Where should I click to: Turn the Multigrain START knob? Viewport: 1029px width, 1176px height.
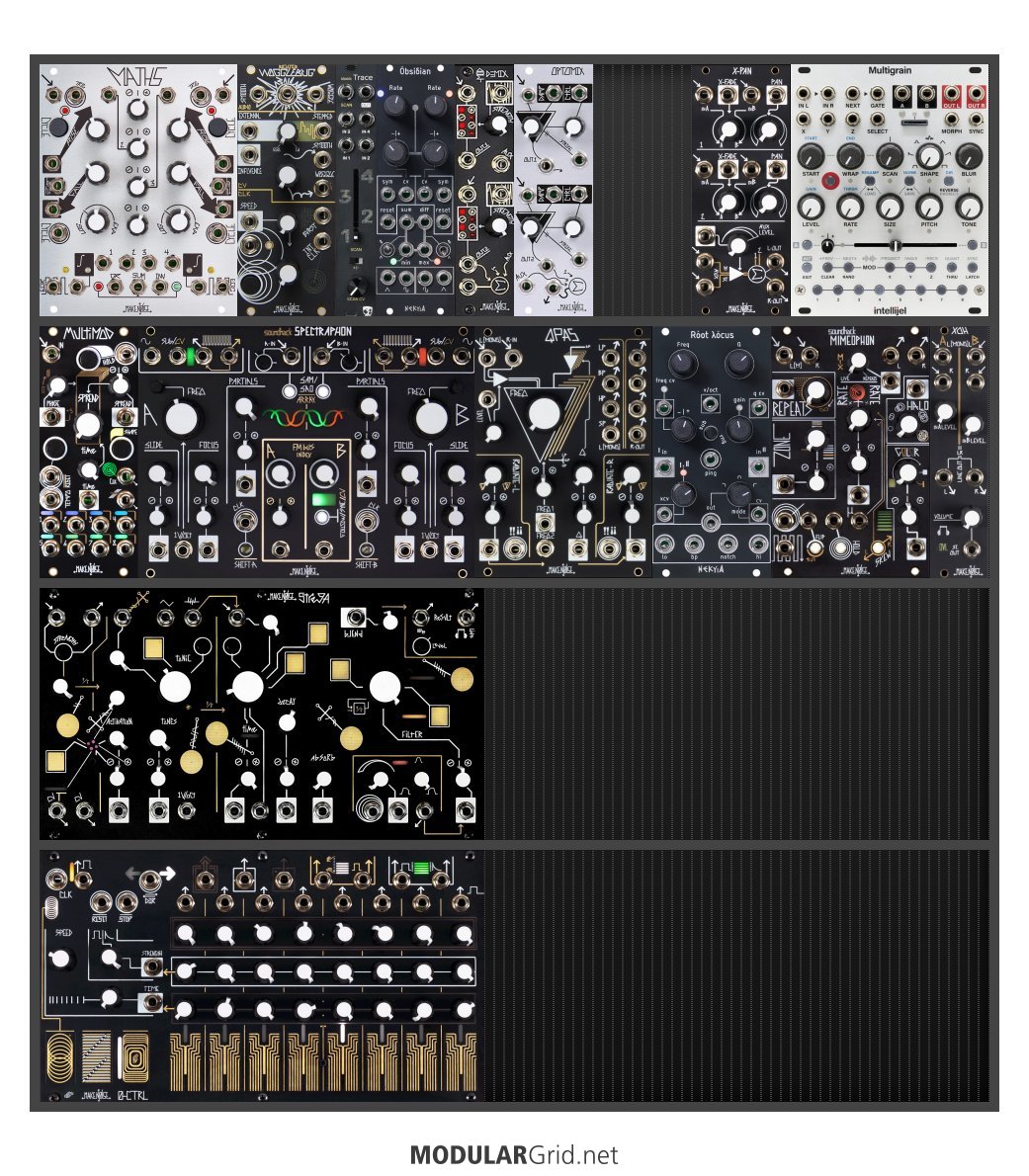(811, 156)
